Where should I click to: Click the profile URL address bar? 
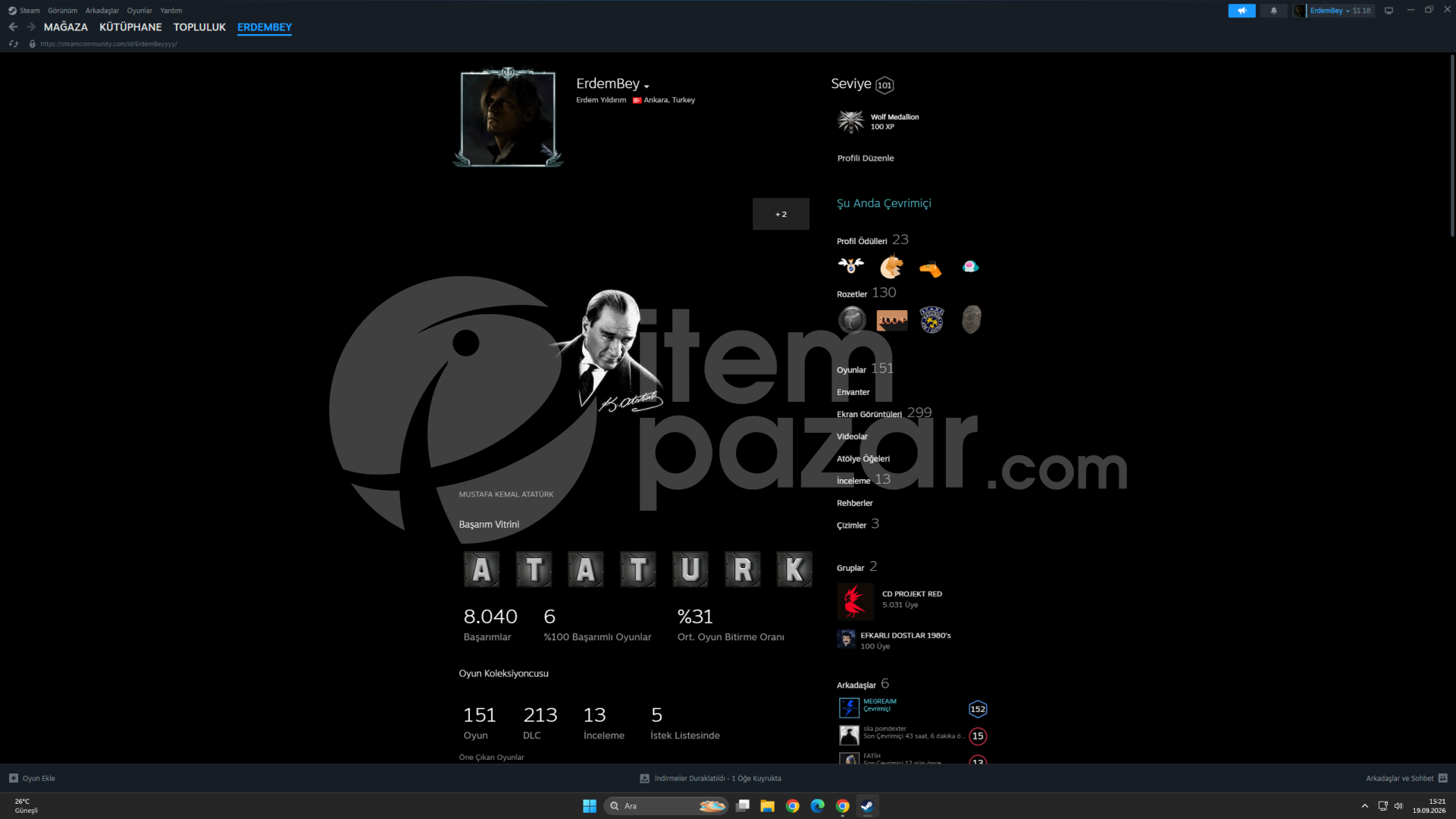(x=108, y=44)
